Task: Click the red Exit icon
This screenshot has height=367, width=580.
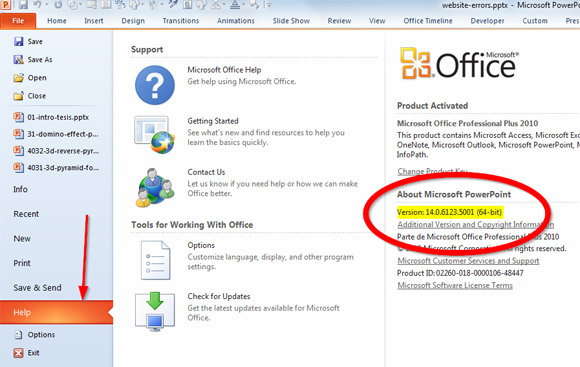Action: pos(18,353)
